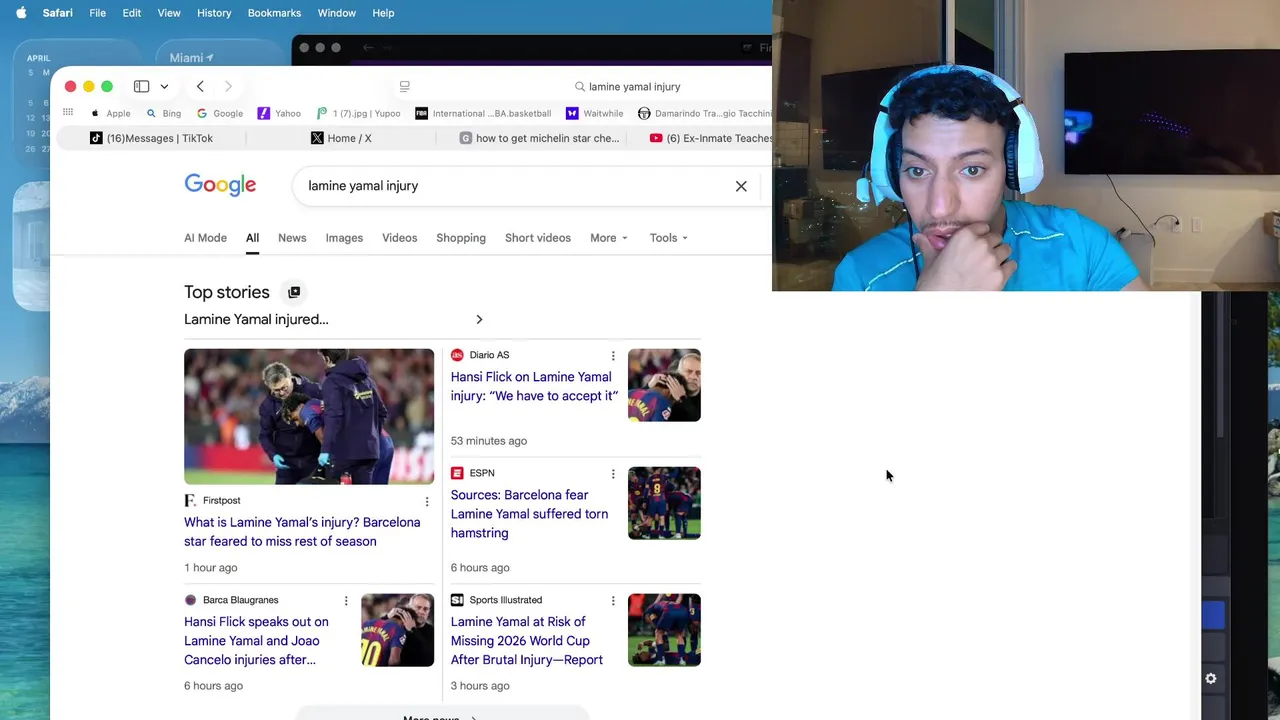
Task: Open the Edit menu
Action: tap(131, 13)
